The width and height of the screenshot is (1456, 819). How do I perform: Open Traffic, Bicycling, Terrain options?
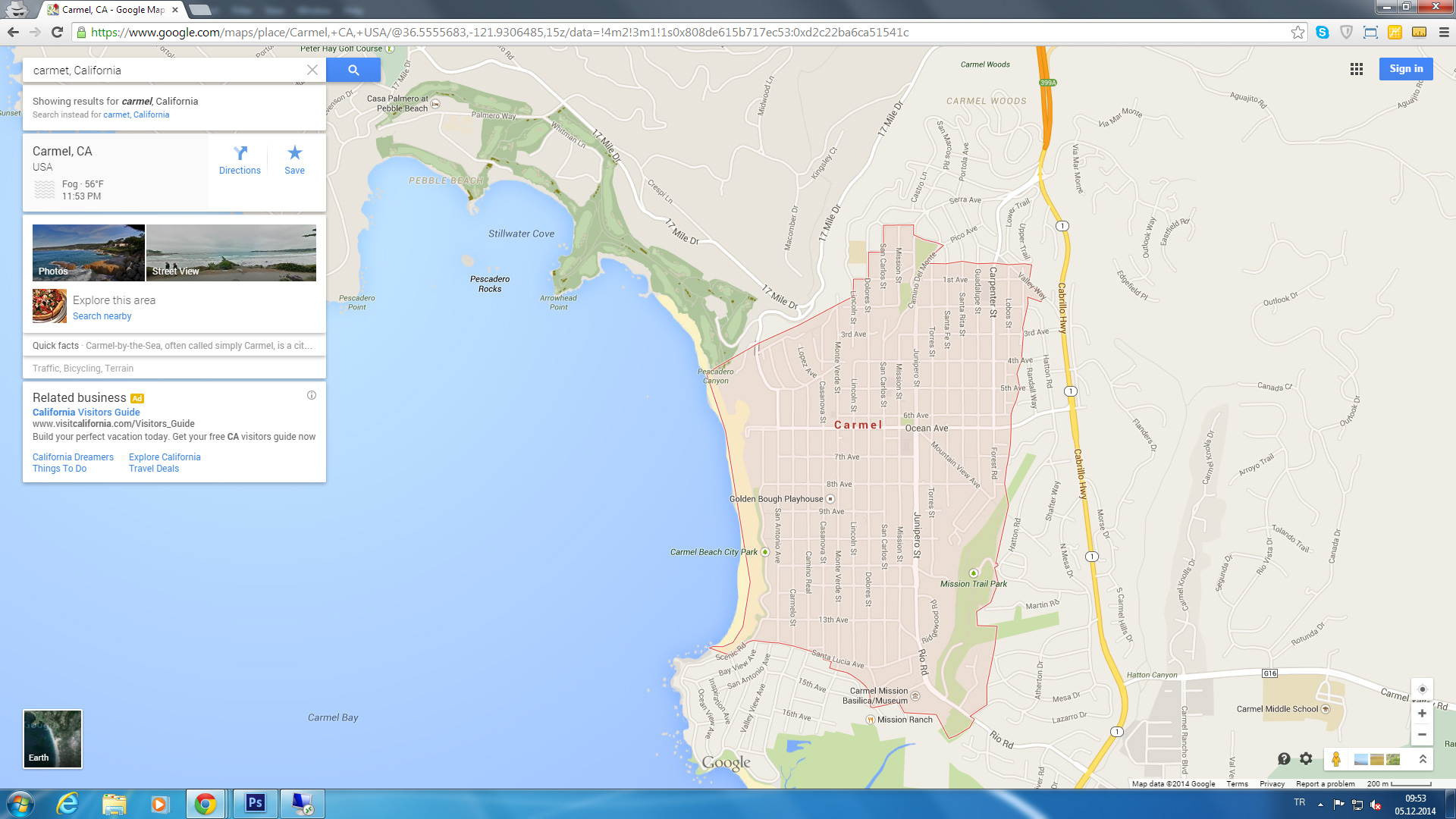coord(83,369)
